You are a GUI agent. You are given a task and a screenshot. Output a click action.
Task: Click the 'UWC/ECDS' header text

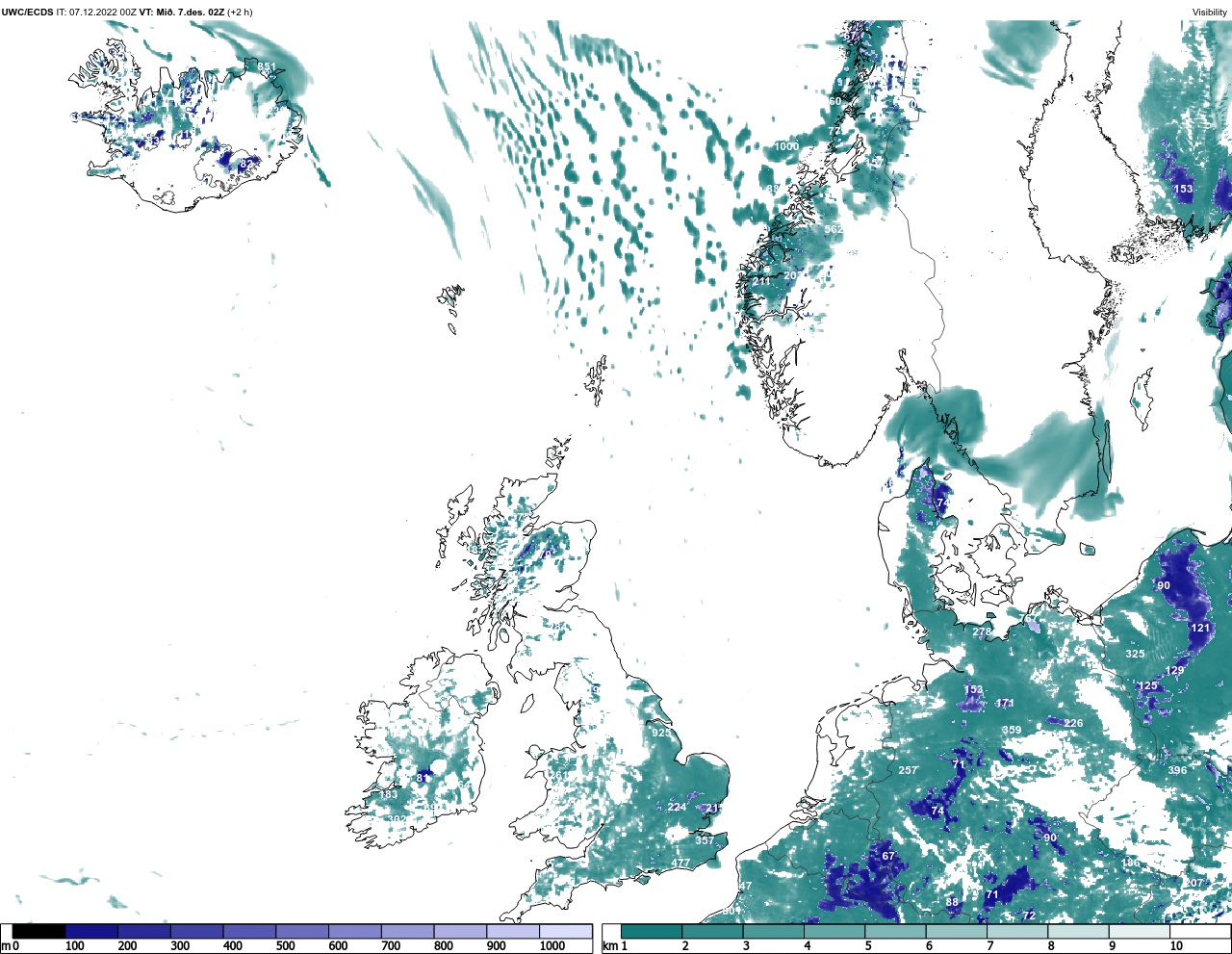27,13
